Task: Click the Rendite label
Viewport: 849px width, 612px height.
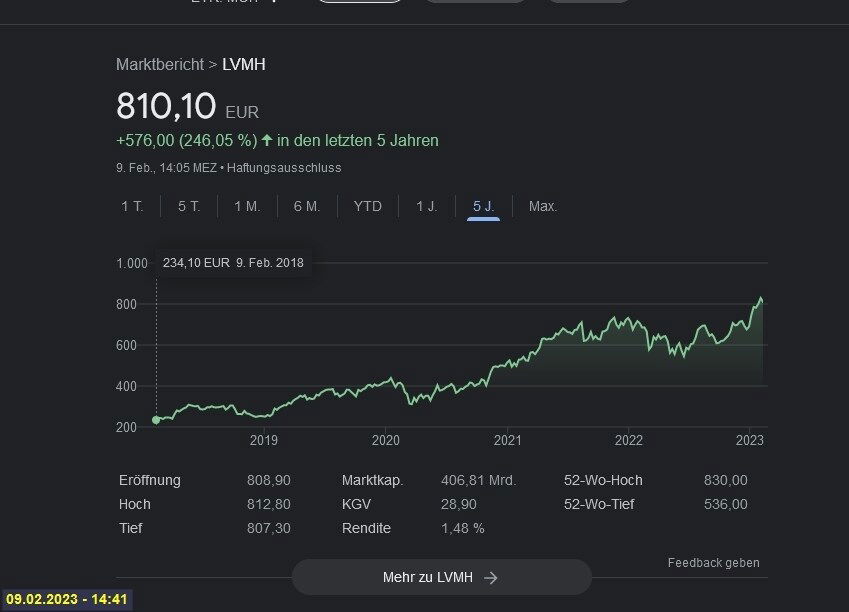Action: (x=366, y=528)
